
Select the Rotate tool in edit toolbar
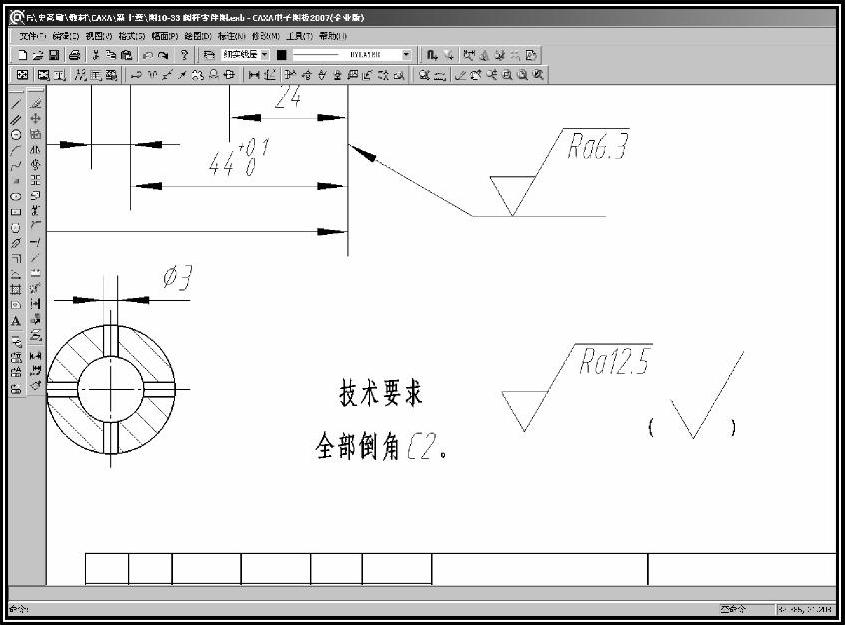[36, 164]
